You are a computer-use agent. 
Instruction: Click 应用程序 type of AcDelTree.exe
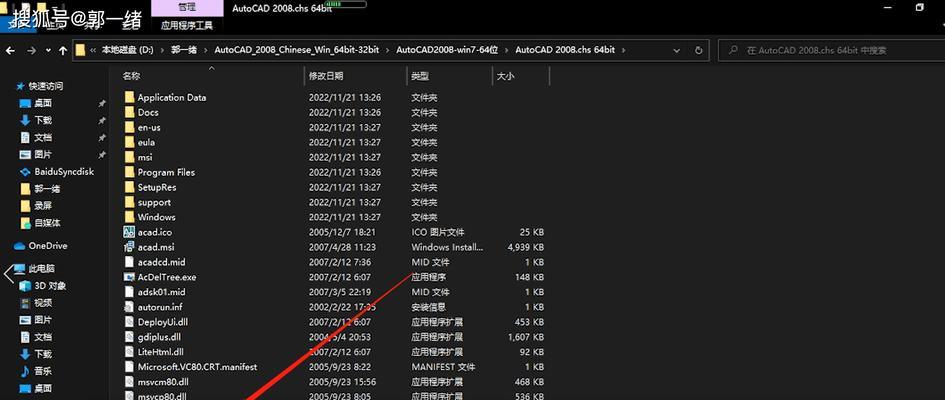click(x=429, y=277)
